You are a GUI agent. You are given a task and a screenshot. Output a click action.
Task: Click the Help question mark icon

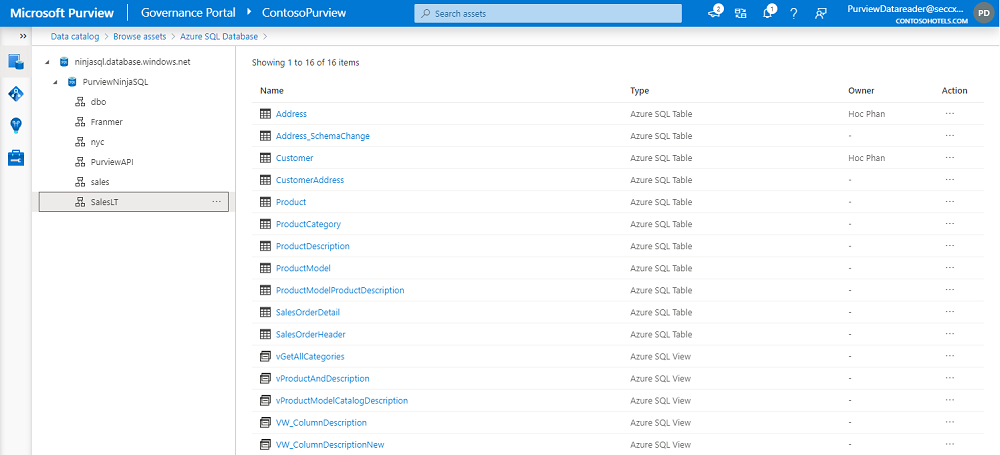794,13
